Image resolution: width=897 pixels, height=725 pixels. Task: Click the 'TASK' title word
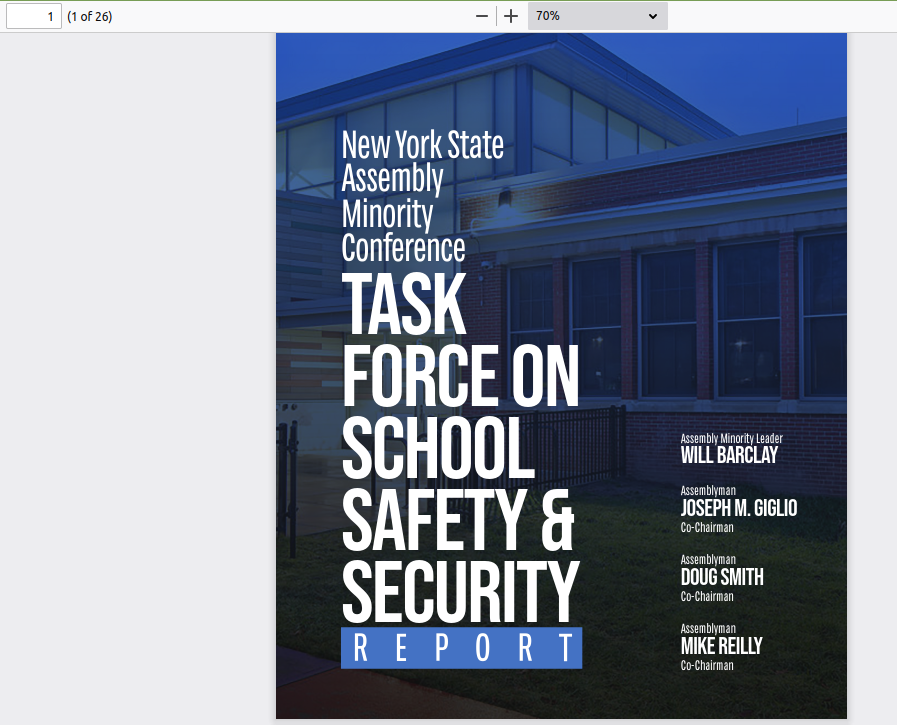(x=404, y=304)
